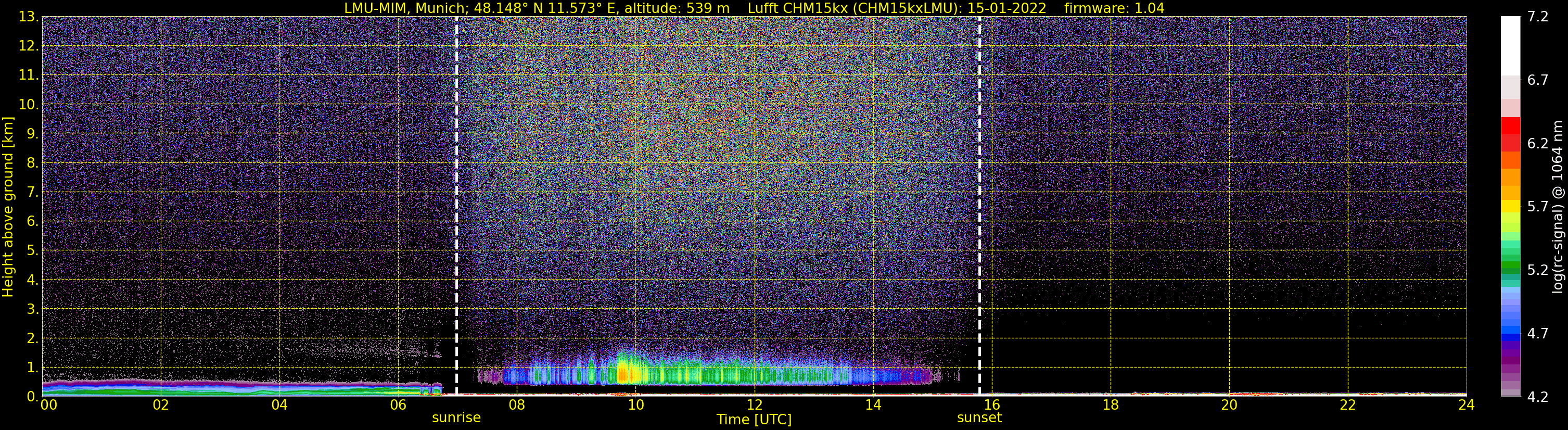The width and height of the screenshot is (1568, 430).
Task: Click the 'sunrise' label below the time axis
Action: (x=456, y=418)
